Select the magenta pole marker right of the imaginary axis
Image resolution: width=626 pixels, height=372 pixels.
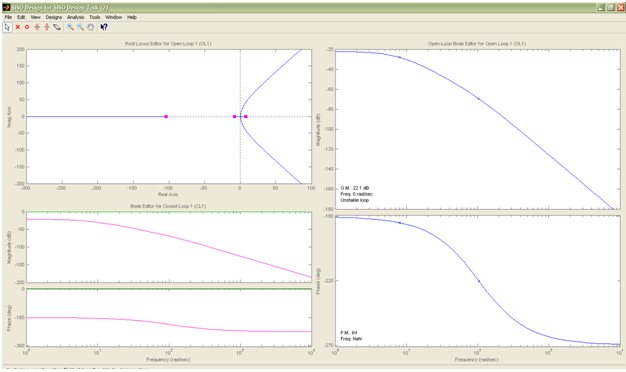click(246, 117)
